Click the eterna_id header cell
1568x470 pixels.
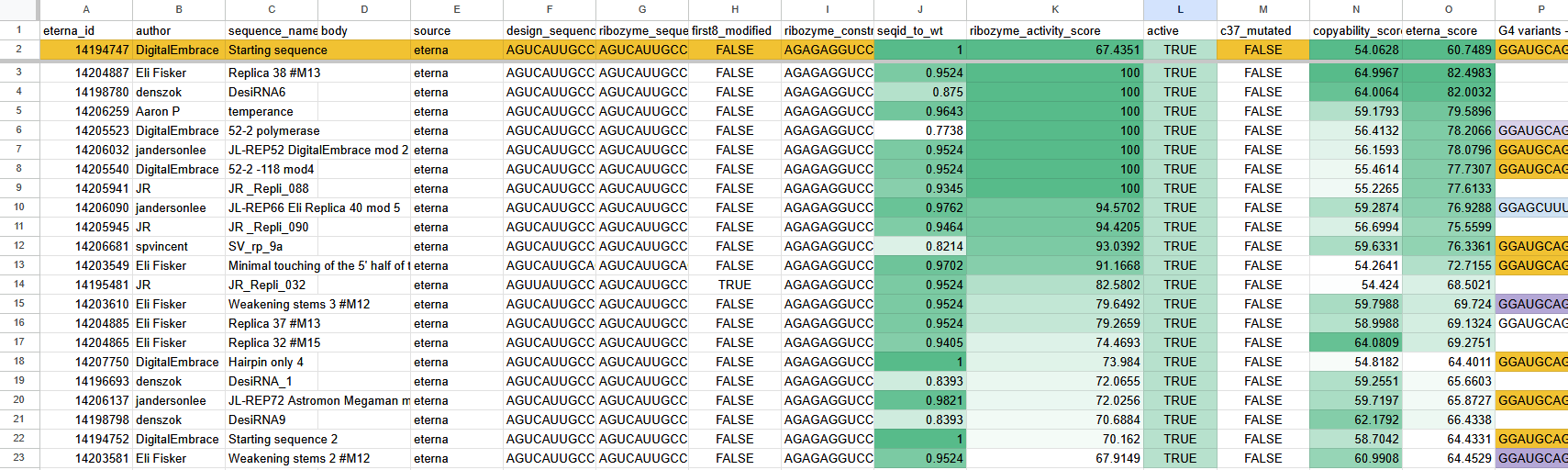coord(86,30)
